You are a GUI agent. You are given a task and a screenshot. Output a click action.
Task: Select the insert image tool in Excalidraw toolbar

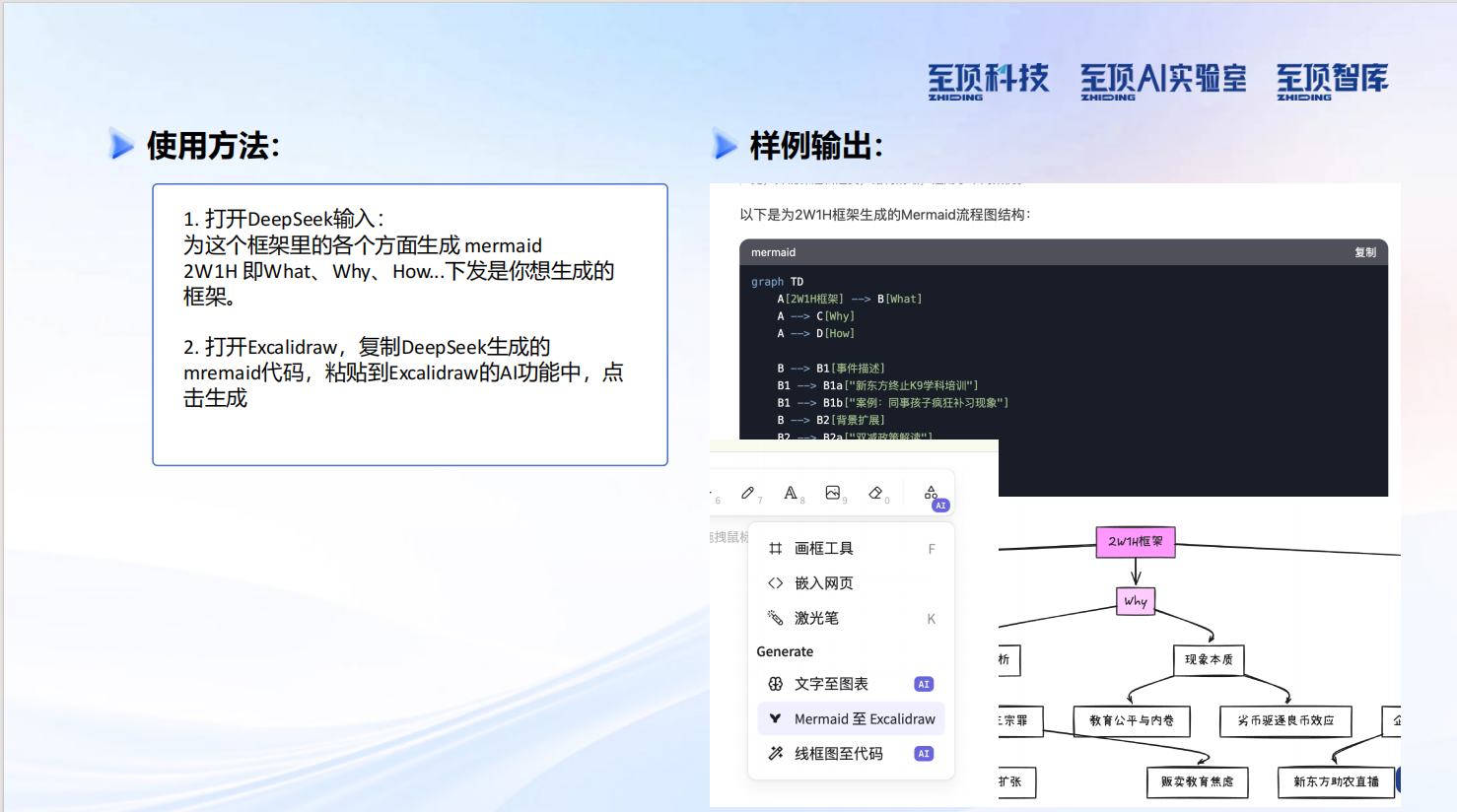[833, 493]
